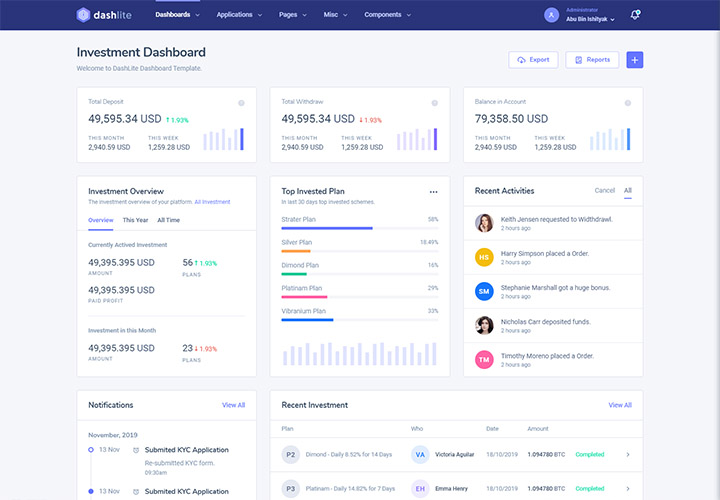The height and width of the screenshot is (500, 720).
Task: Click the DashLite logo icon
Action: [84, 15]
